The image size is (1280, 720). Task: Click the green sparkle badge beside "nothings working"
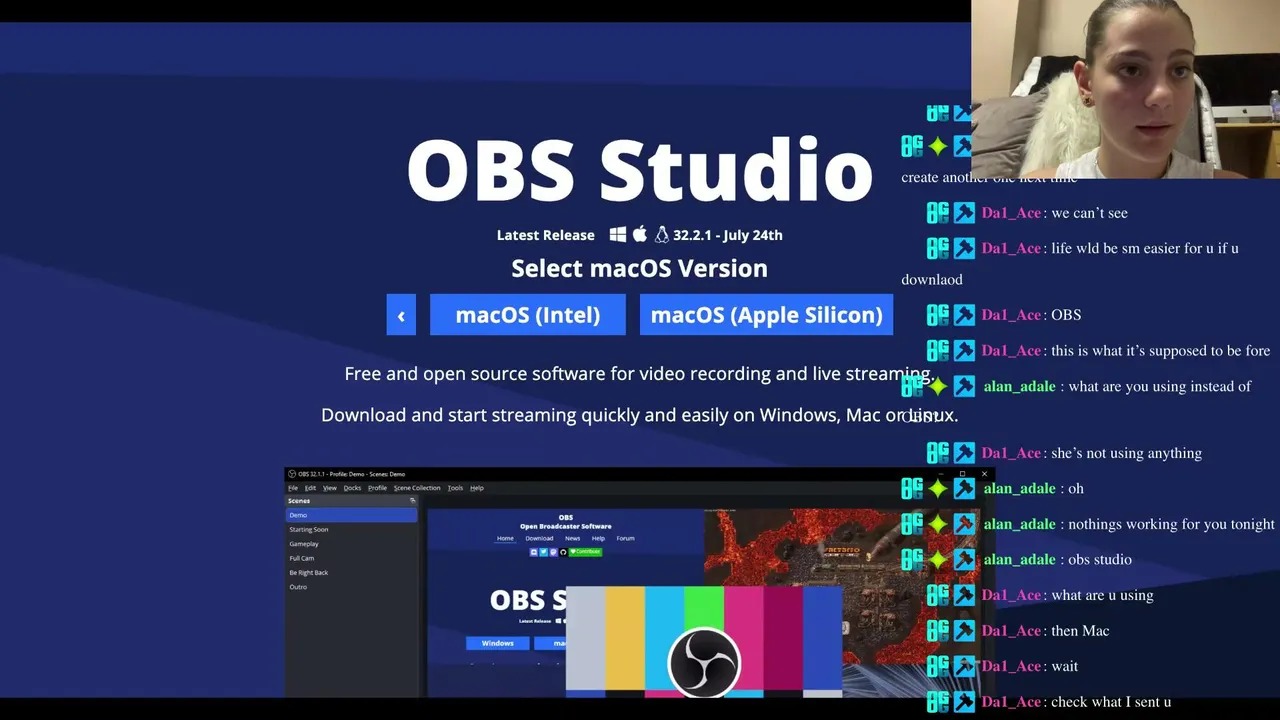(938, 524)
